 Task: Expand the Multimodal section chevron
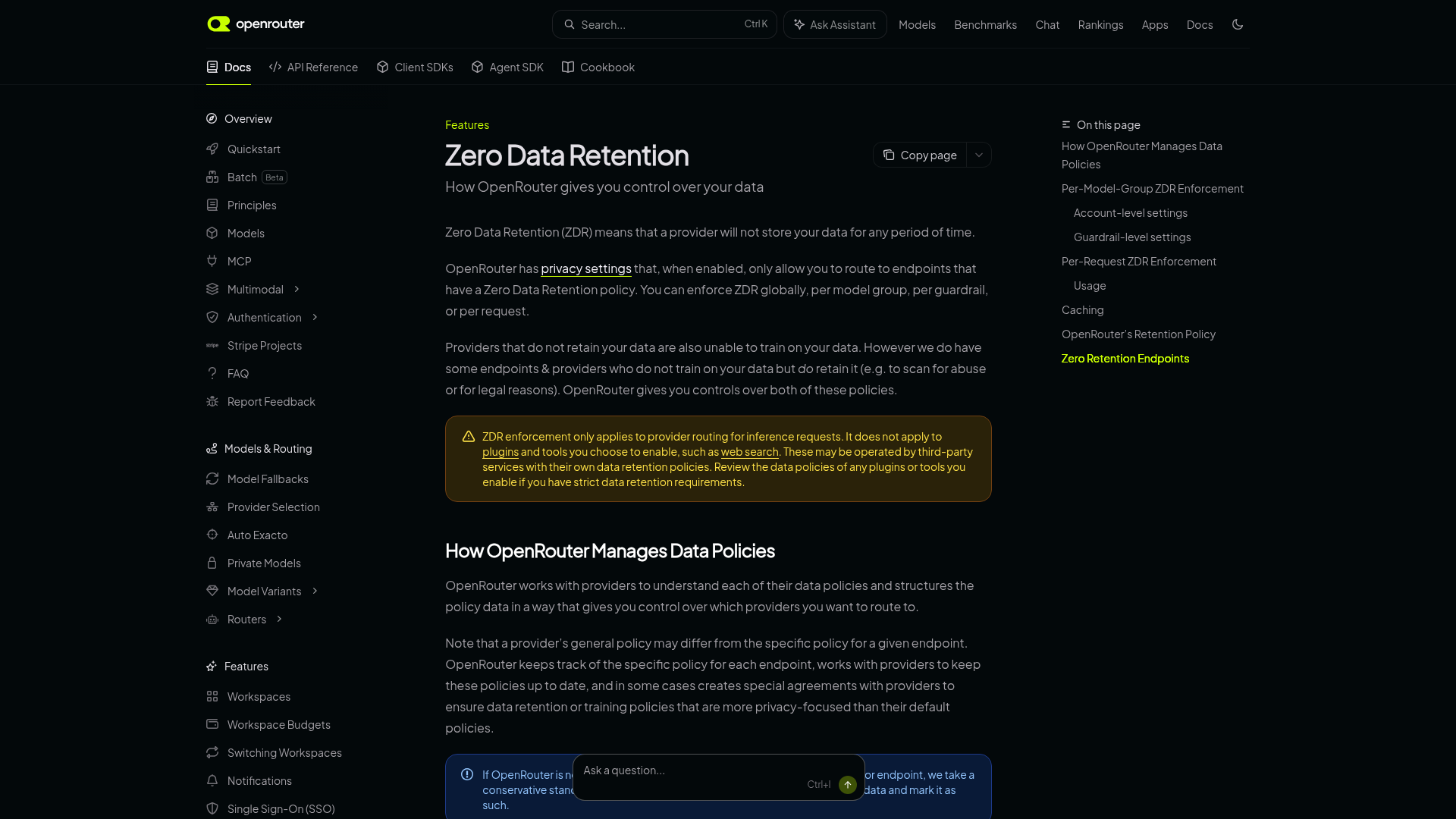pos(297,289)
